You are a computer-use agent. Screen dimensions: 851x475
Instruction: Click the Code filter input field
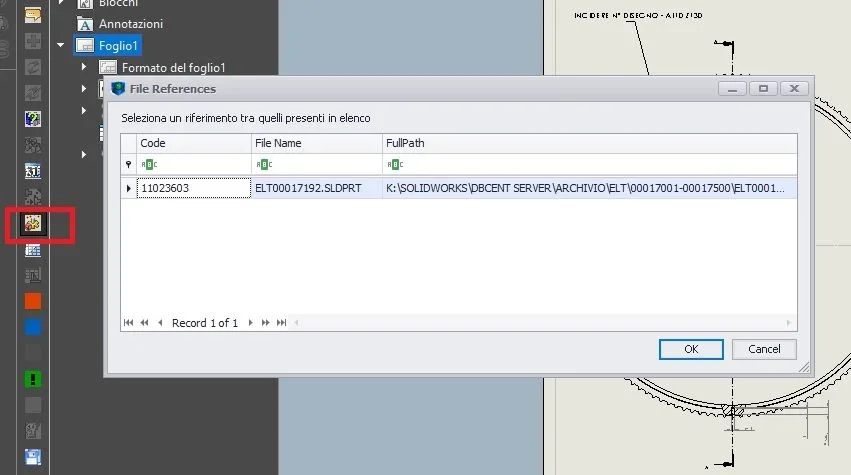point(194,164)
